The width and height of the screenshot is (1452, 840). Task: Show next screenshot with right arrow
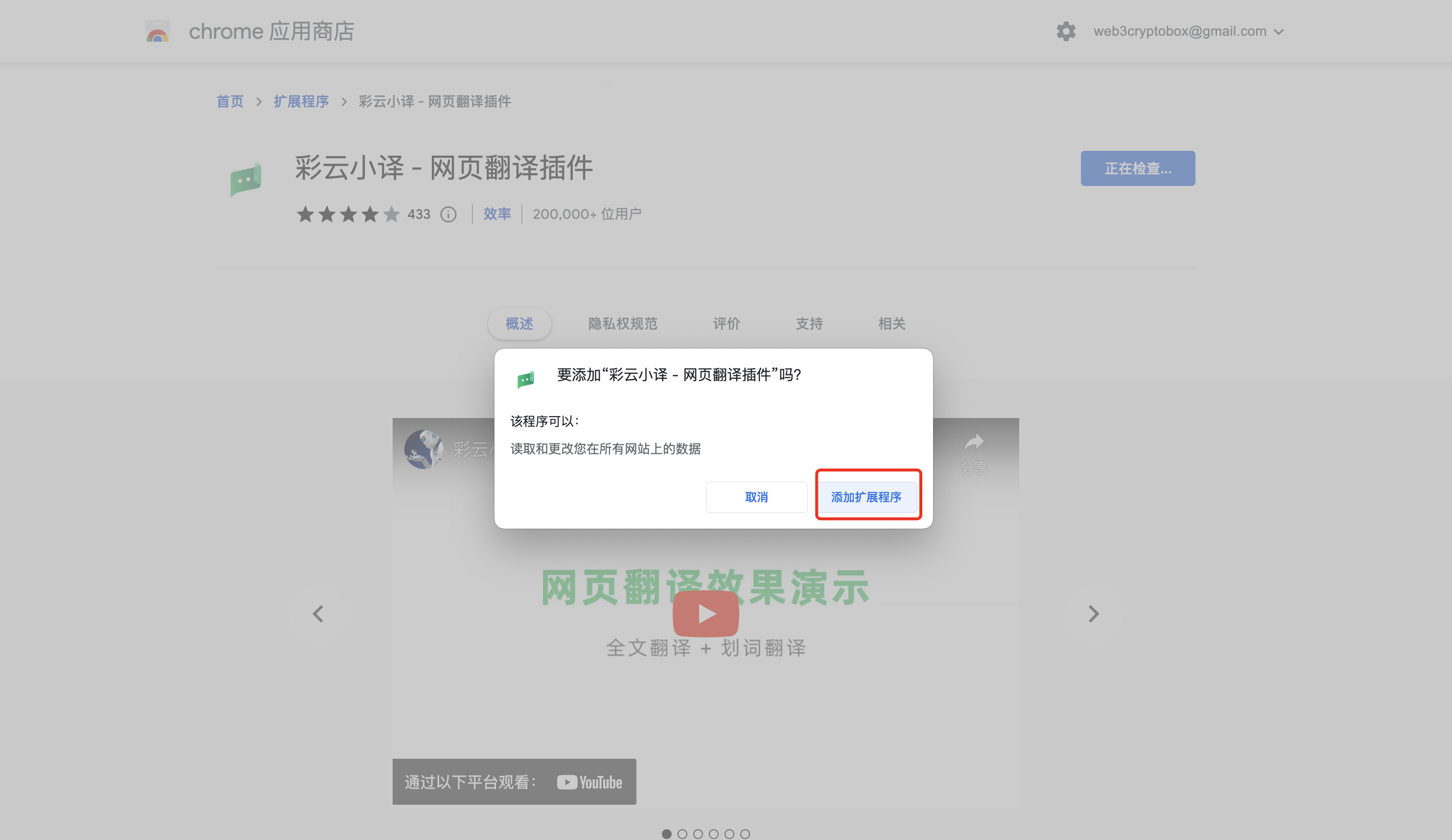(x=1094, y=613)
